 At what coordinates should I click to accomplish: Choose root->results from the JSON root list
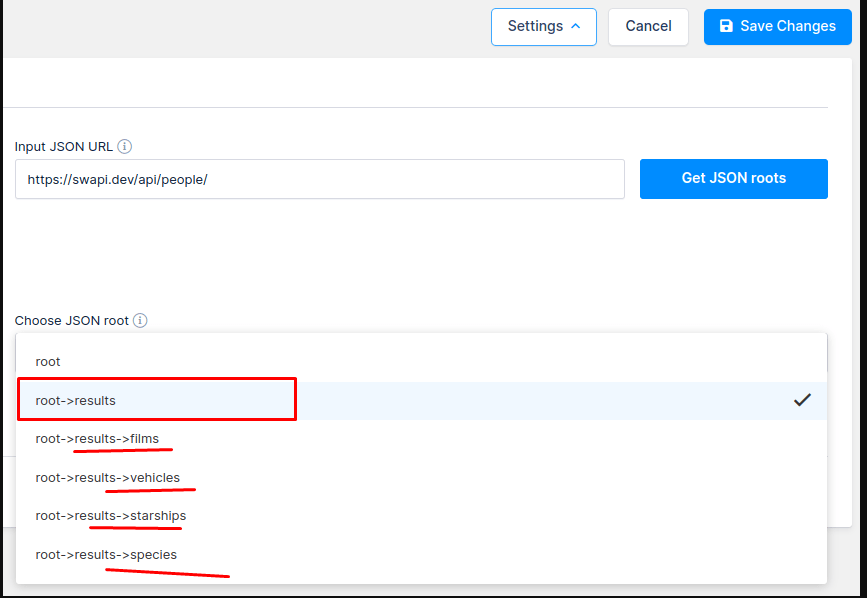coord(76,400)
